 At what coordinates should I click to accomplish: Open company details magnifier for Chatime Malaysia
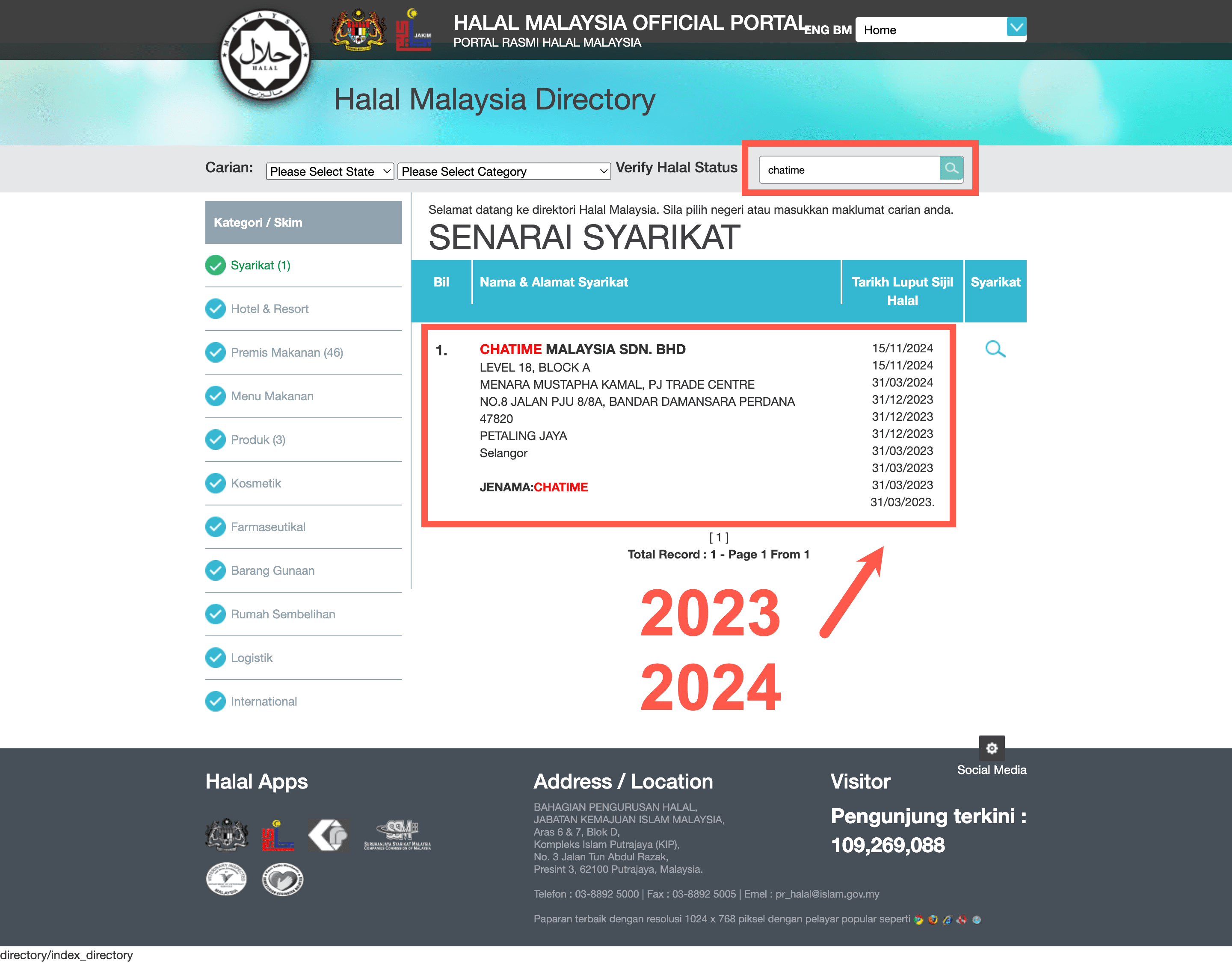(995, 349)
